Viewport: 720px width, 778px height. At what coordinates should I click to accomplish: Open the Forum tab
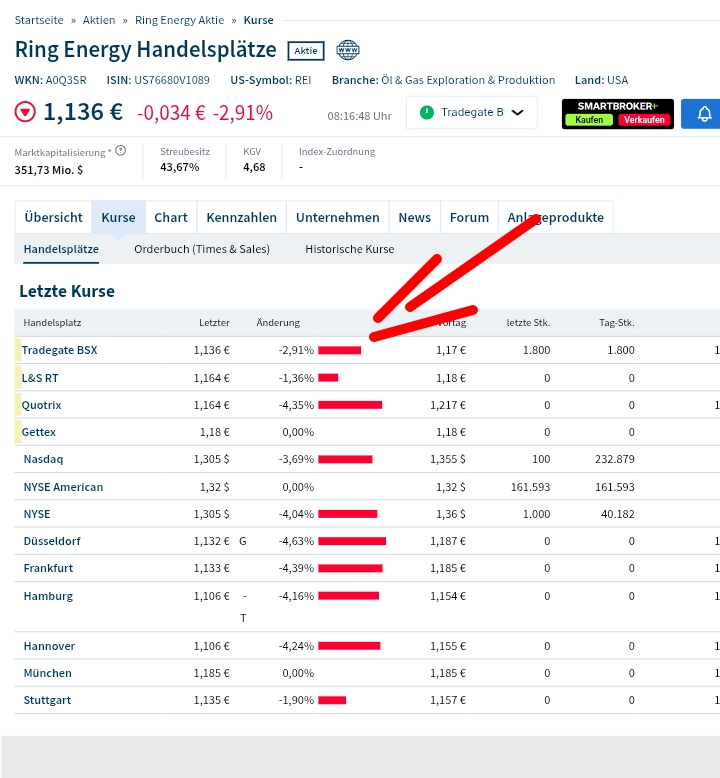[469, 217]
